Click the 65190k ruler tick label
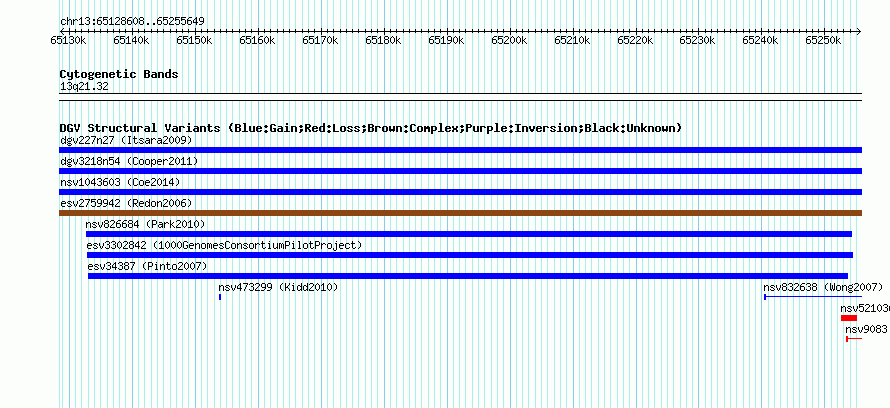This screenshot has width=890, height=408. tap(446, 40)
